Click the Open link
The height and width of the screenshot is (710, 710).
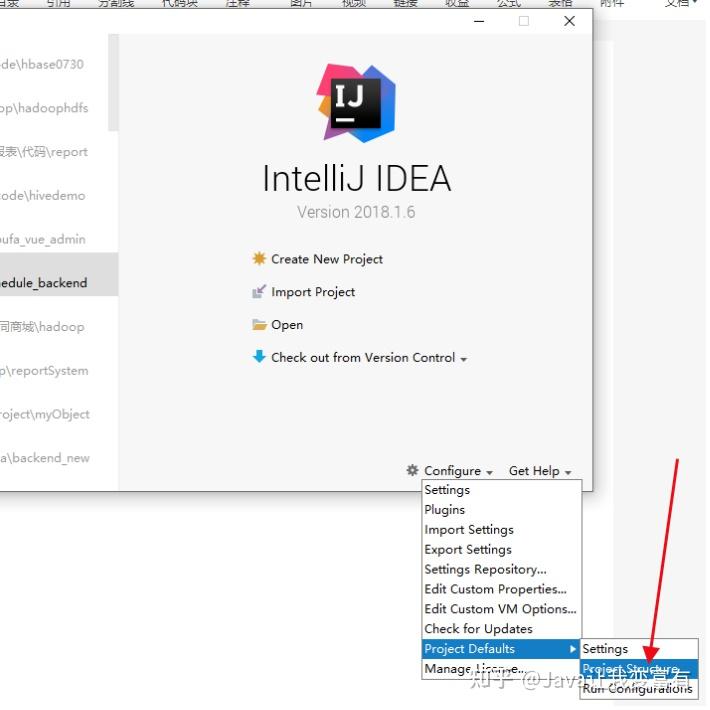pyautogui.click(x=287, y=325)
